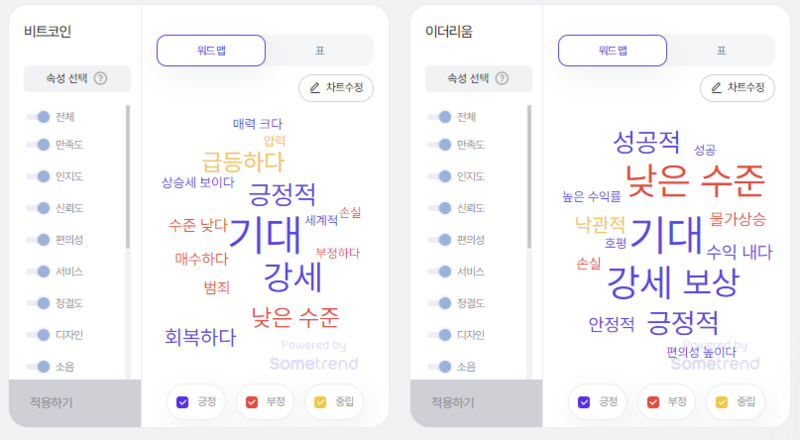Toggle the 전체 switch in 비트코인 panel
The width and height of the screenshot is (800, 440).
click(x=38, y=117)
